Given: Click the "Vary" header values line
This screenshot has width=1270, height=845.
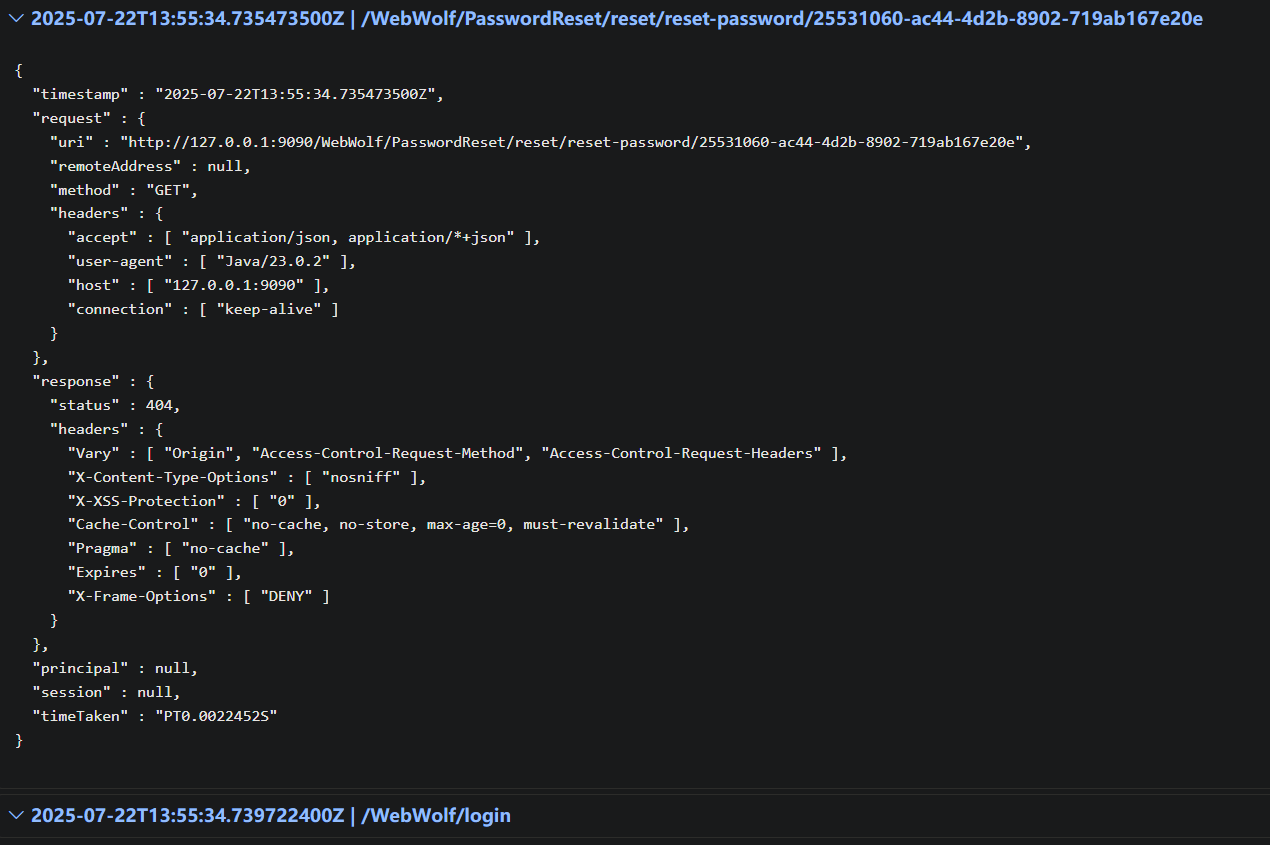Looking at the screenshot, I should (x=456, y=453).
